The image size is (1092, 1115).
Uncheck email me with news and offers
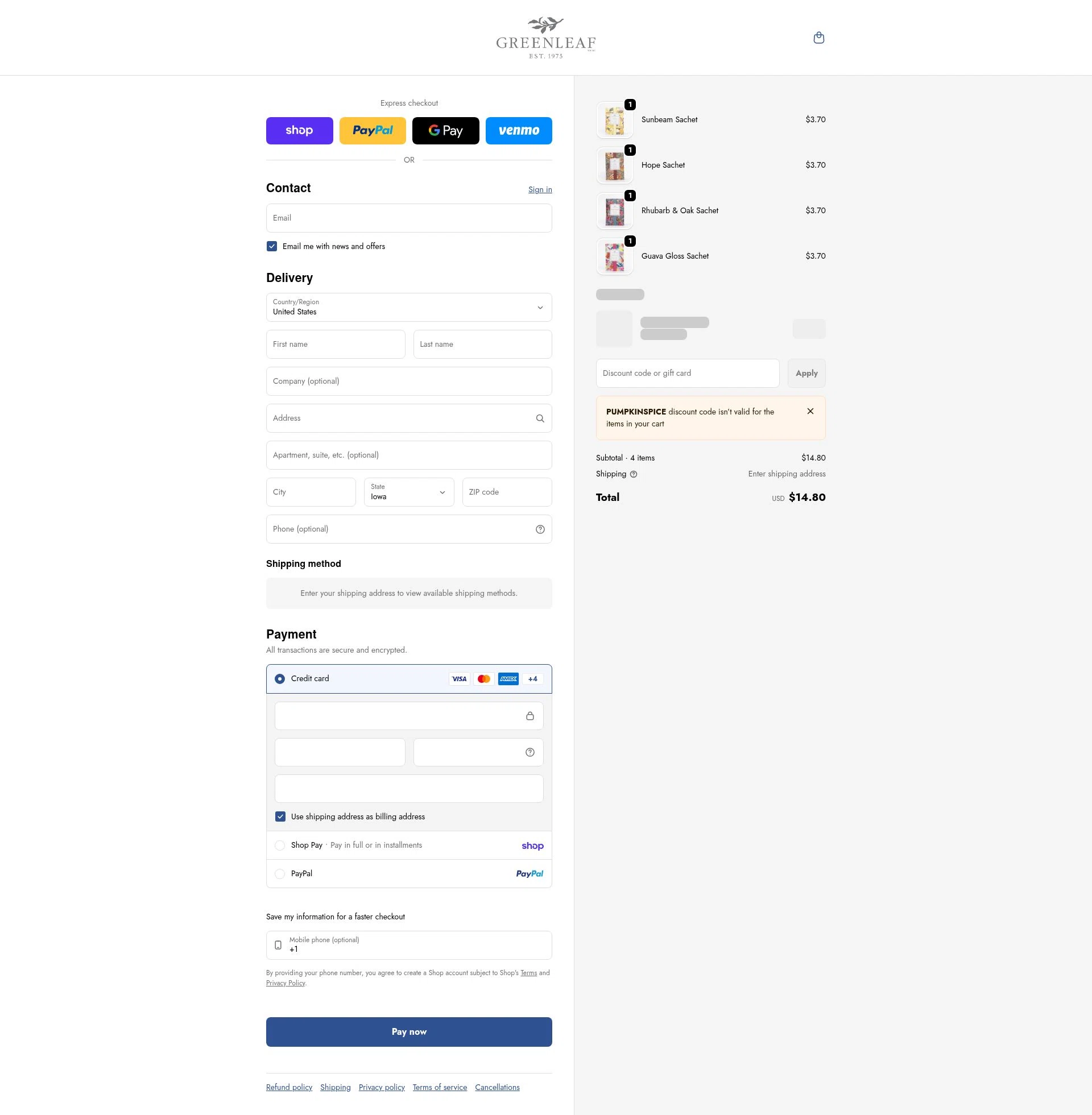click(x=271, y=246)
